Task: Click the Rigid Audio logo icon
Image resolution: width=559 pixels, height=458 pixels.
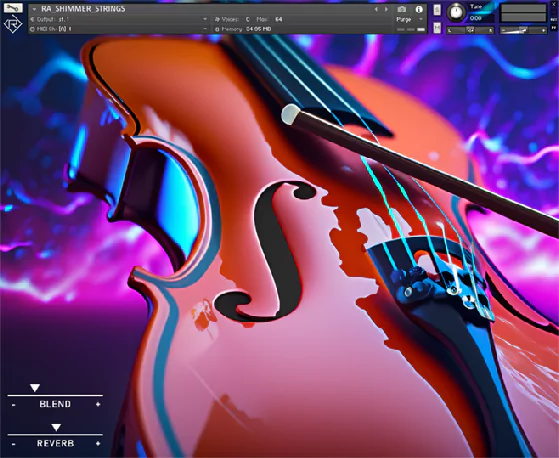Action: [13, 24]
